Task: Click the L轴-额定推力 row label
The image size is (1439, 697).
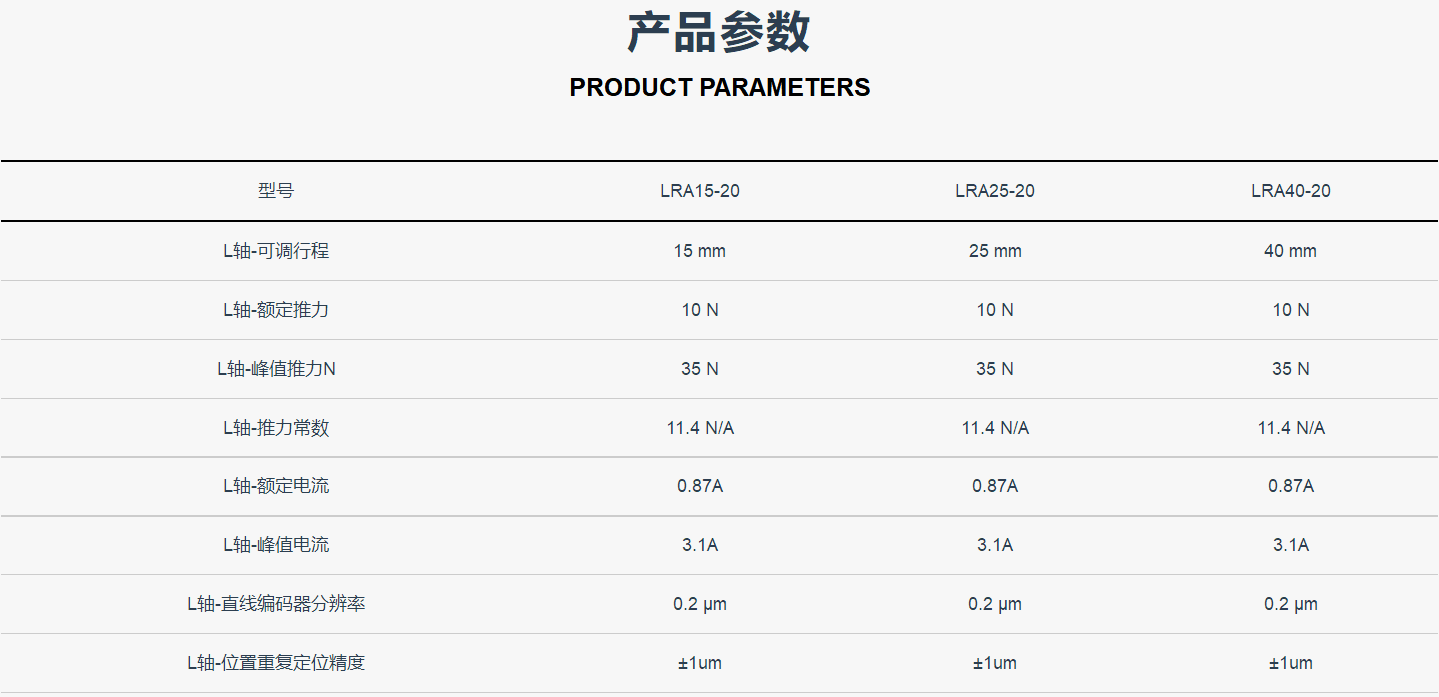Action: pos(276,310)
